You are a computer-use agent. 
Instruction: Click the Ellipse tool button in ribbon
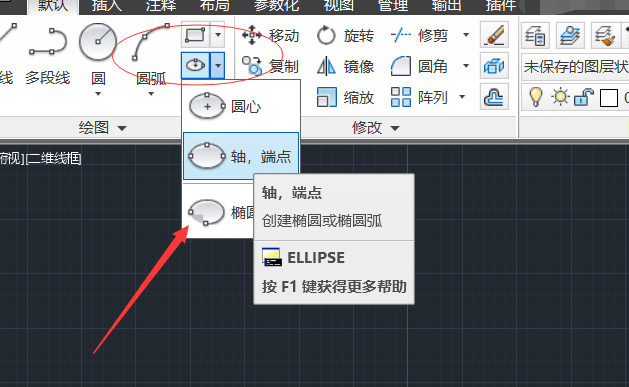[x=195, y=65]
